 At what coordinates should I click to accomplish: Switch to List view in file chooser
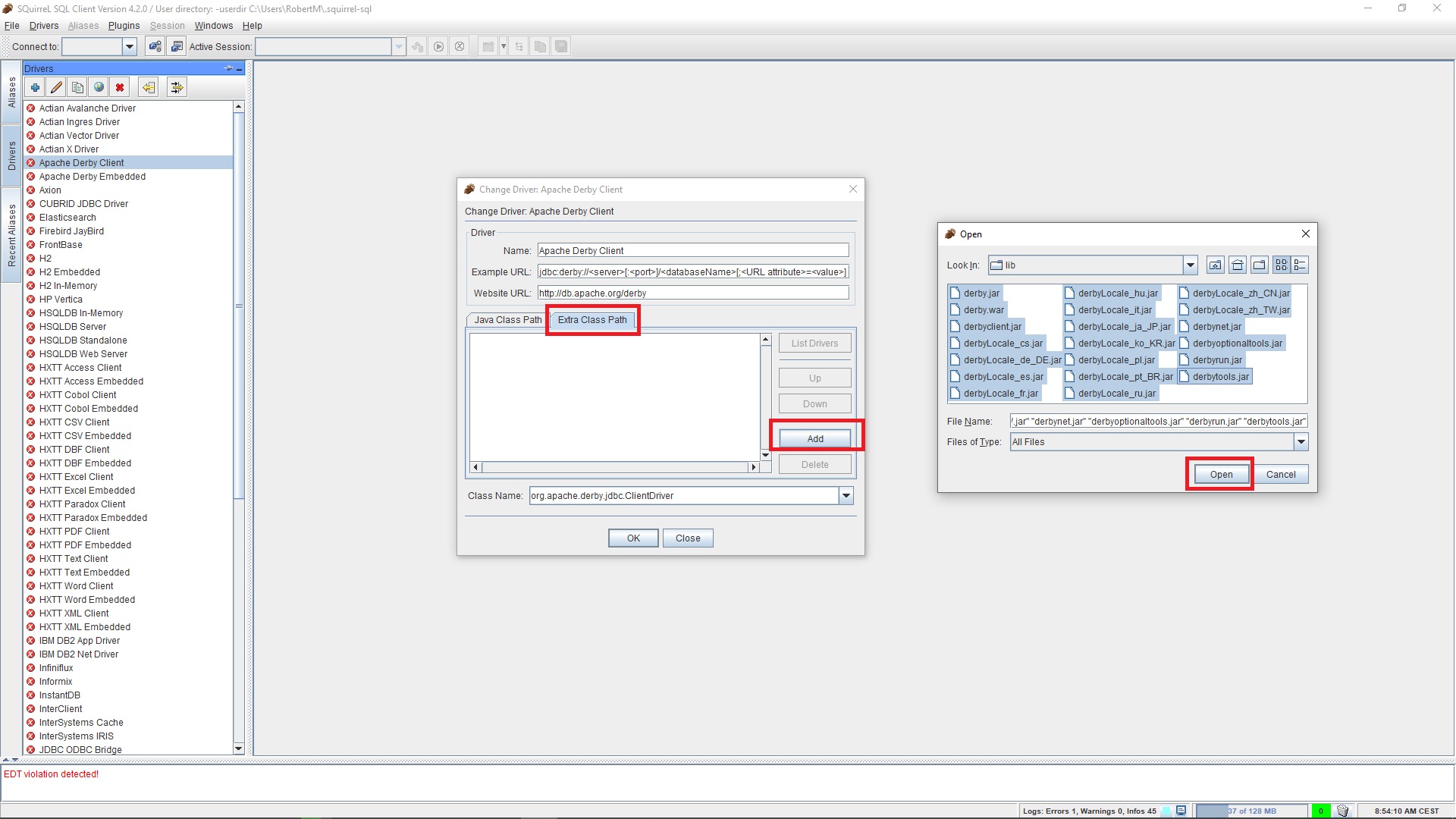pyautogui.click(x=1282, y=265)
